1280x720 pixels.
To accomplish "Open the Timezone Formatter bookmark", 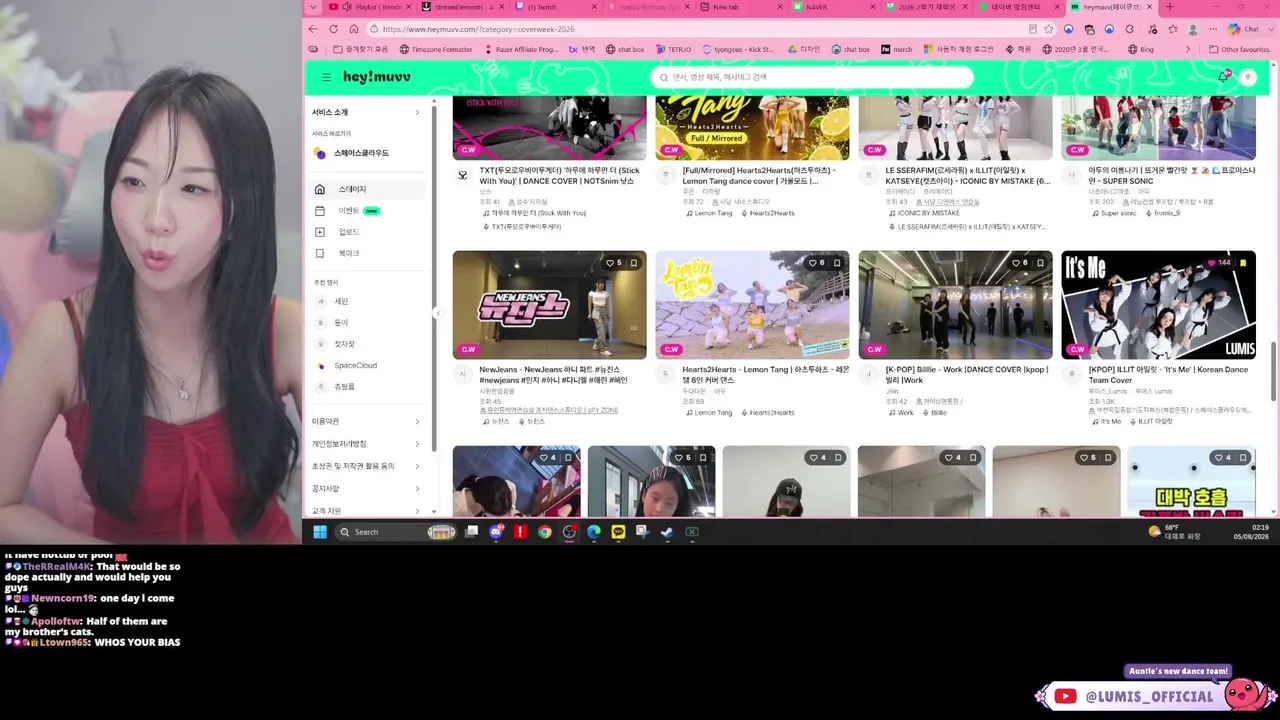I will [435, 49].
